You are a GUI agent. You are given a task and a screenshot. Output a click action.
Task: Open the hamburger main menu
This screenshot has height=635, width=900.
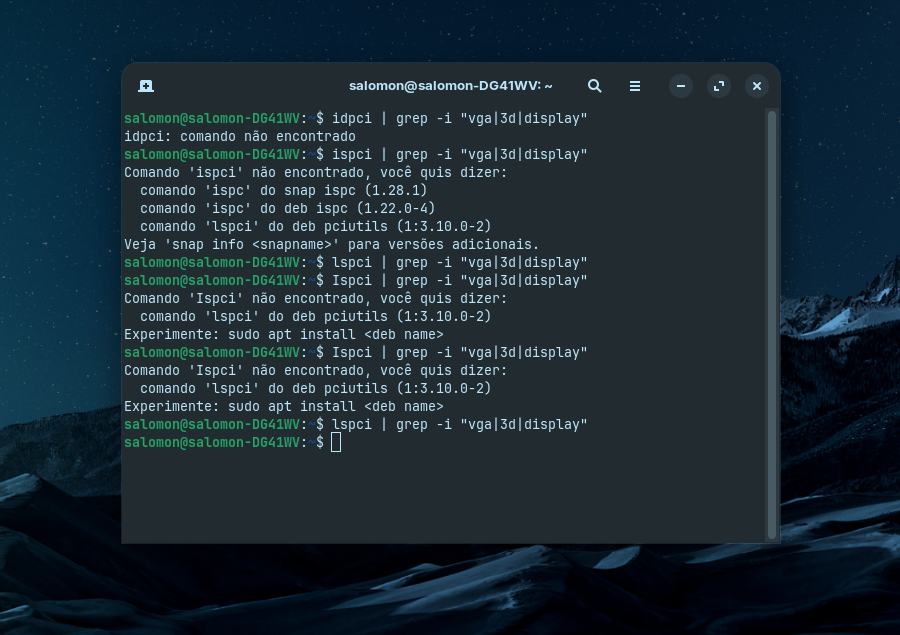[x=634, y=86]
